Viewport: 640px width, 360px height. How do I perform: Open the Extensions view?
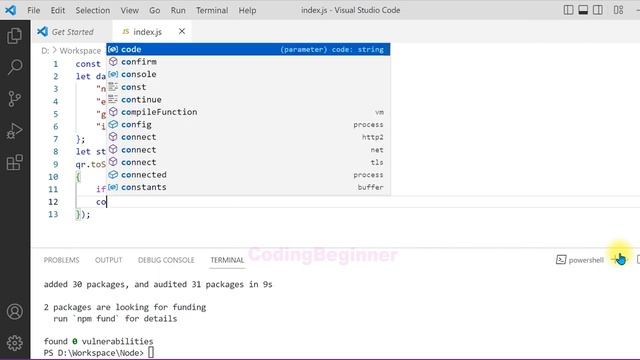coord(15,162)
